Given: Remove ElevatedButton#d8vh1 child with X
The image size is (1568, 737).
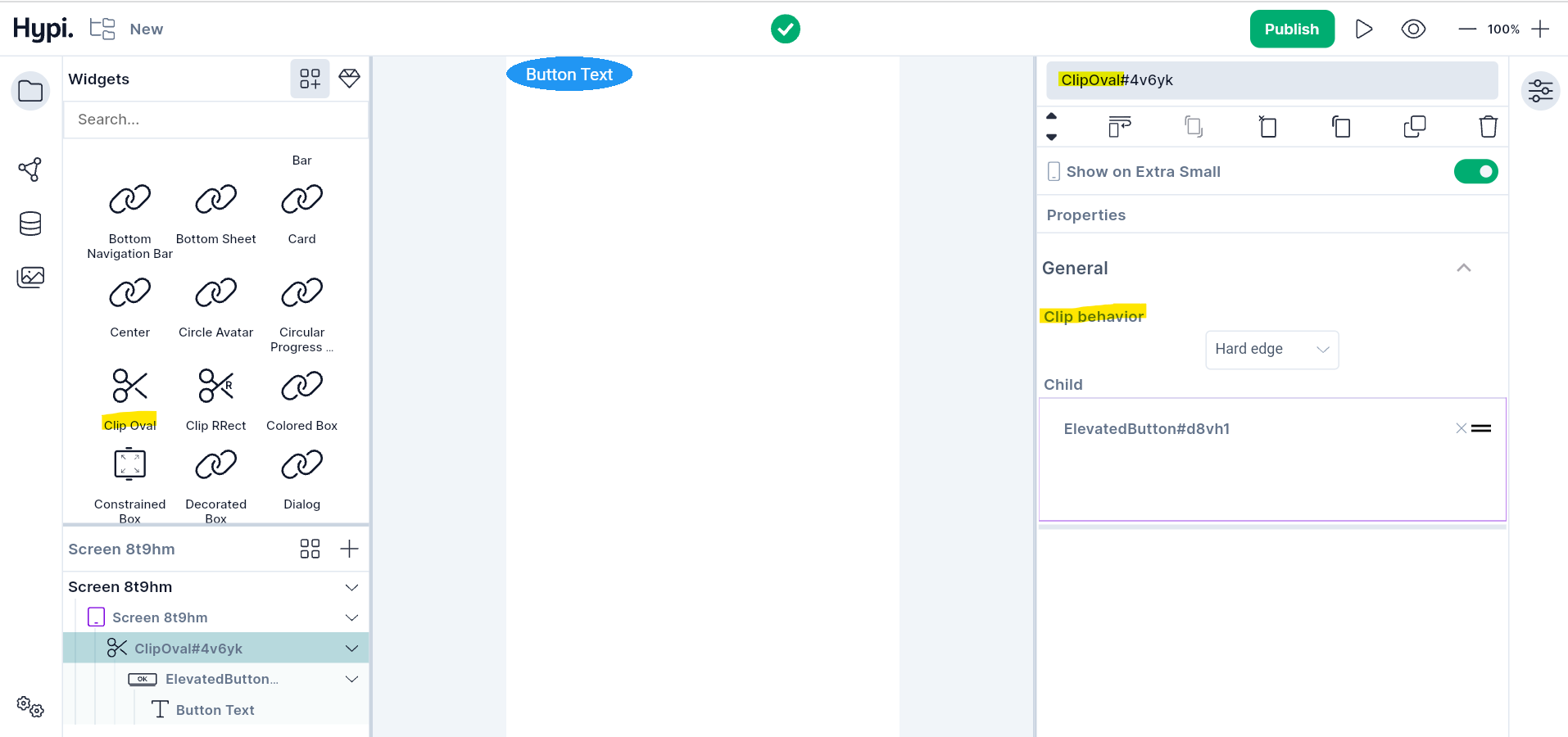Looking at the screenshot, I should pos(1461,428).
